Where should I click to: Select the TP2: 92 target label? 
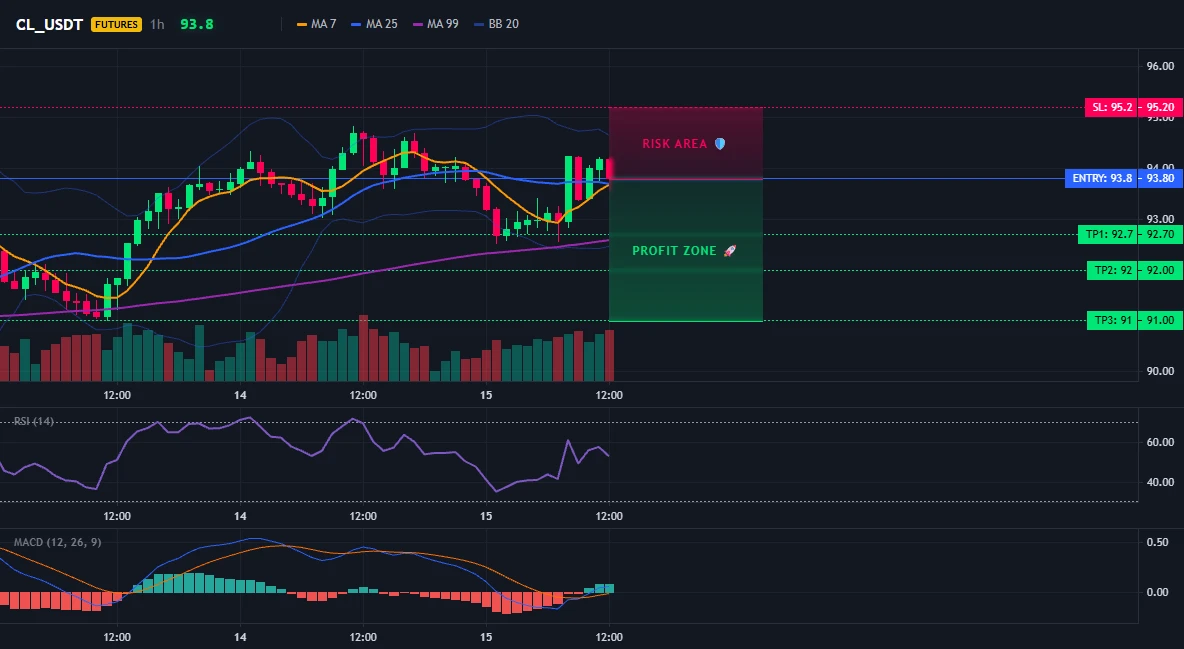tap(1112, 270)
